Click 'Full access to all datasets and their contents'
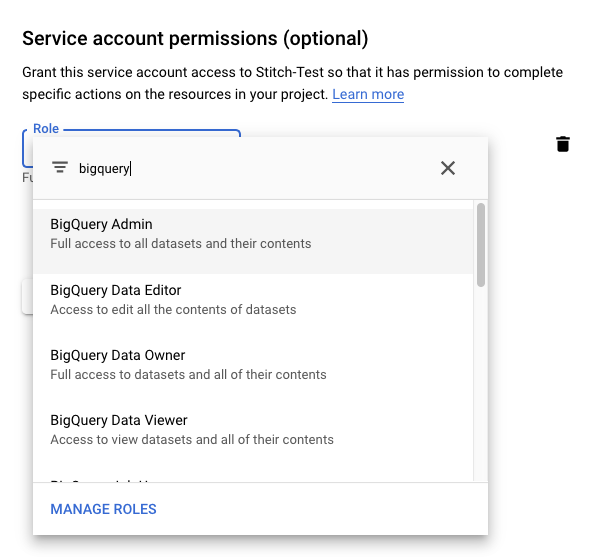This screenshot has width=592, height=559. click(181, 243)
